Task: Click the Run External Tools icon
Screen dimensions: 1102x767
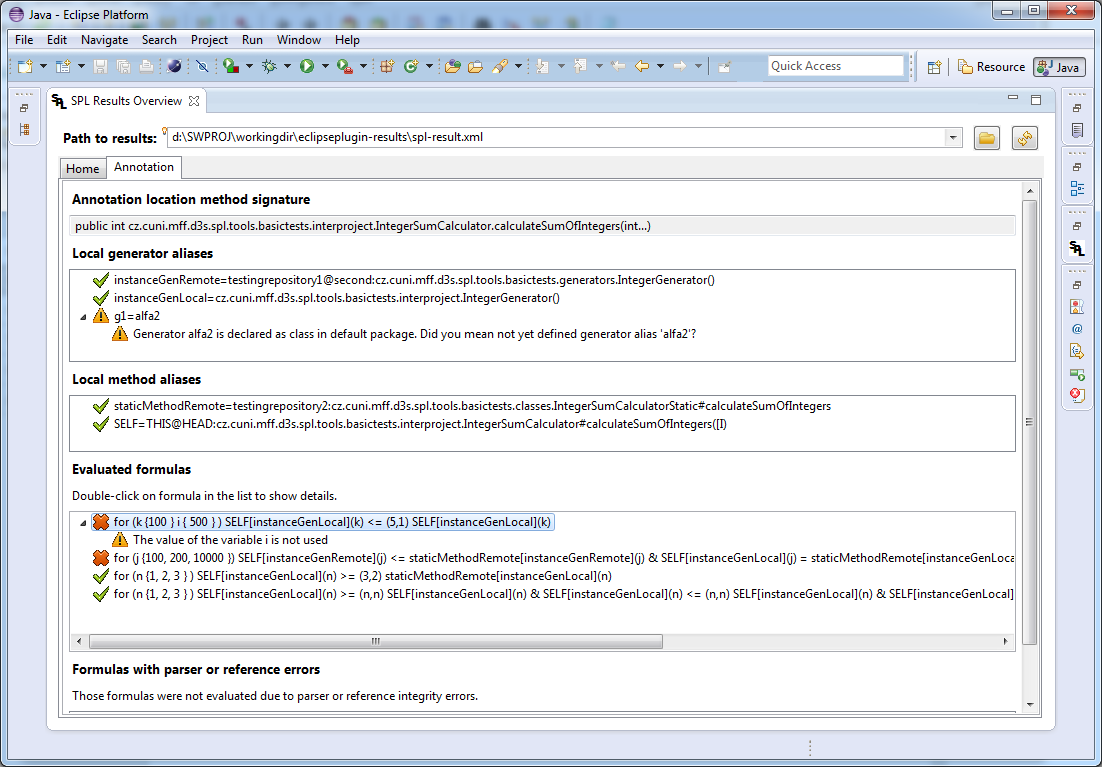Action: tap(344, 66)
